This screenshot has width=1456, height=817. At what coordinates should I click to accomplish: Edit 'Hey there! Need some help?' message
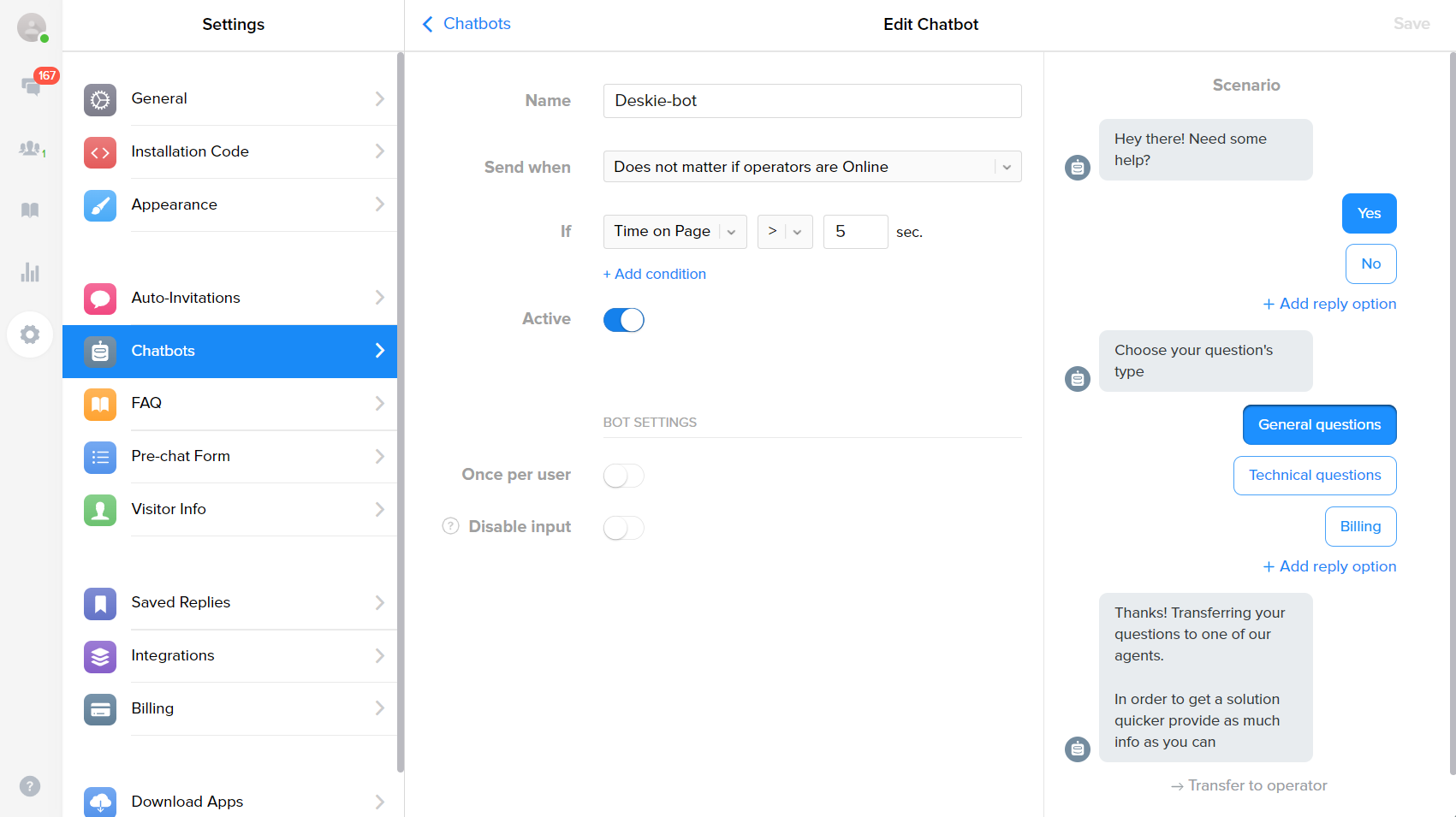tap(1206, 150)
